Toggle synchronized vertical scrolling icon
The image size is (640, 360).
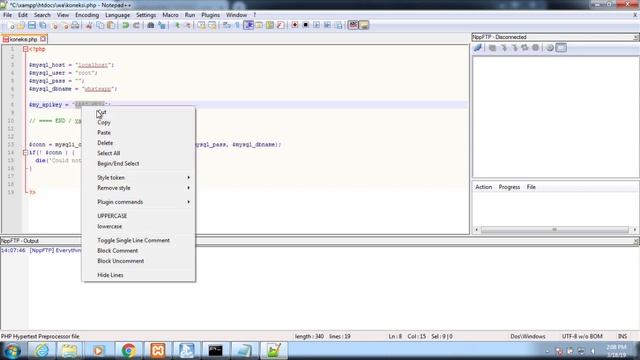[202, 25]
